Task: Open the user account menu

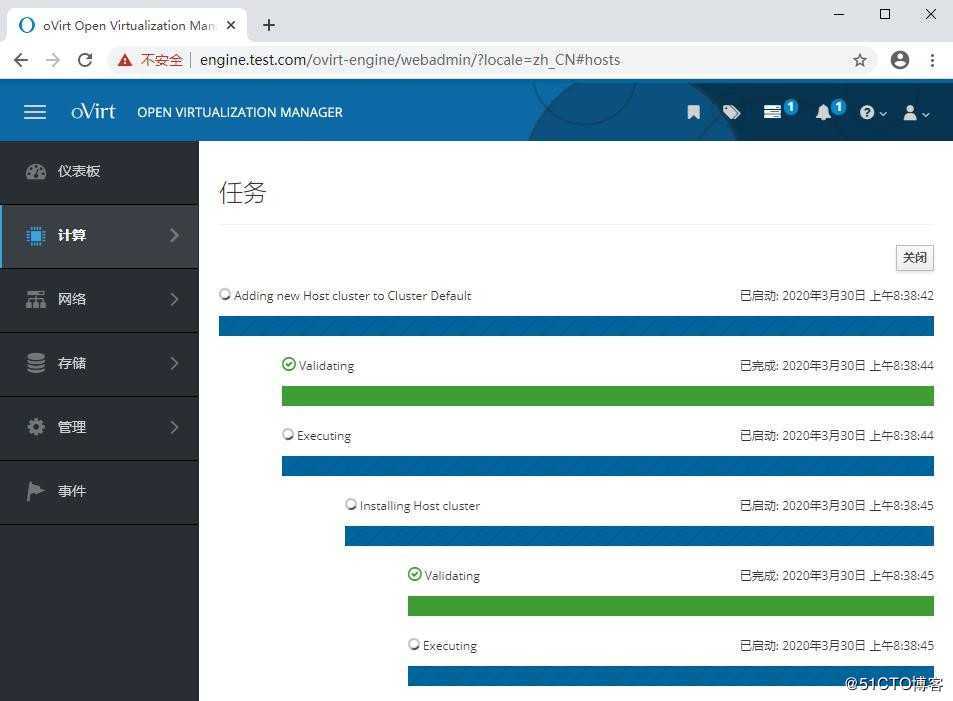Action: pos(916,112)
